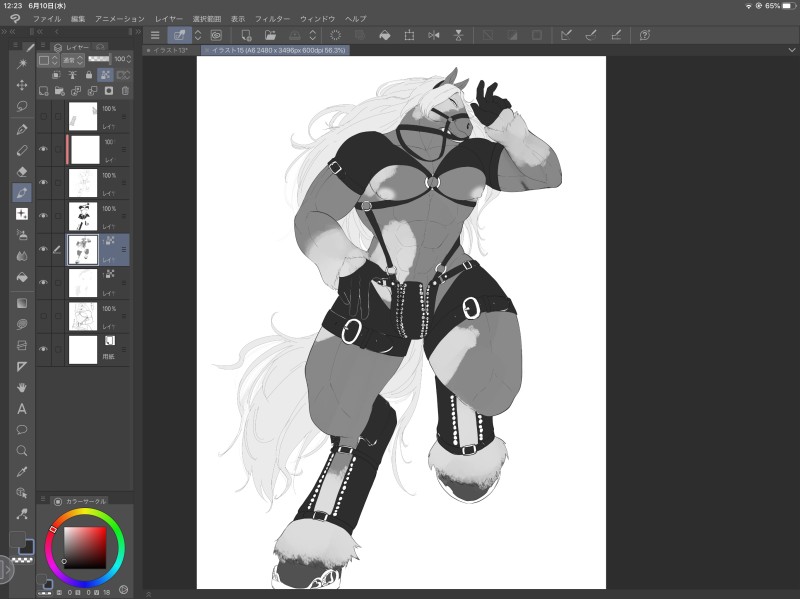This screenshot has height=599, width=800.
Task: Adjust layer opacity stepper at 100
Action: 129,59
